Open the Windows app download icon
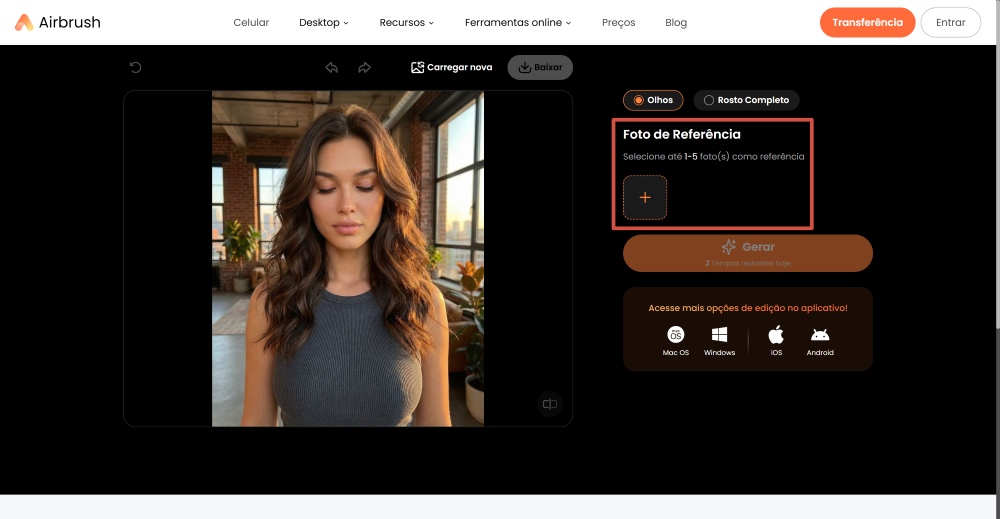The height and width of the screenshot is (519, 1000). tap(719, 335)
